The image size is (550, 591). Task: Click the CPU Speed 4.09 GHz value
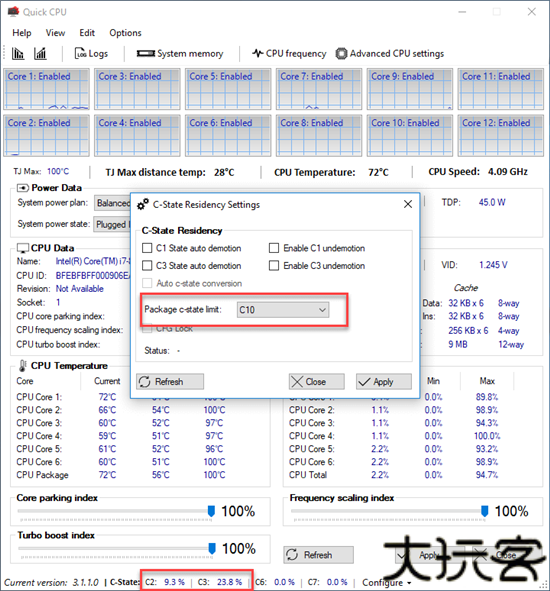[508, 172]
